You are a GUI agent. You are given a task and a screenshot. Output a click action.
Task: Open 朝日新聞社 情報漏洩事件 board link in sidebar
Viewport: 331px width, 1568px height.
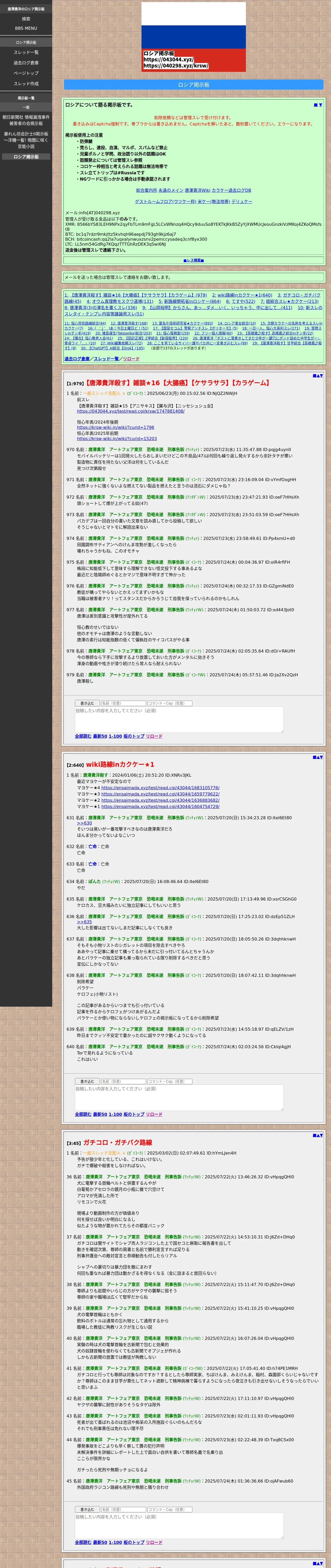coord(26,120)
